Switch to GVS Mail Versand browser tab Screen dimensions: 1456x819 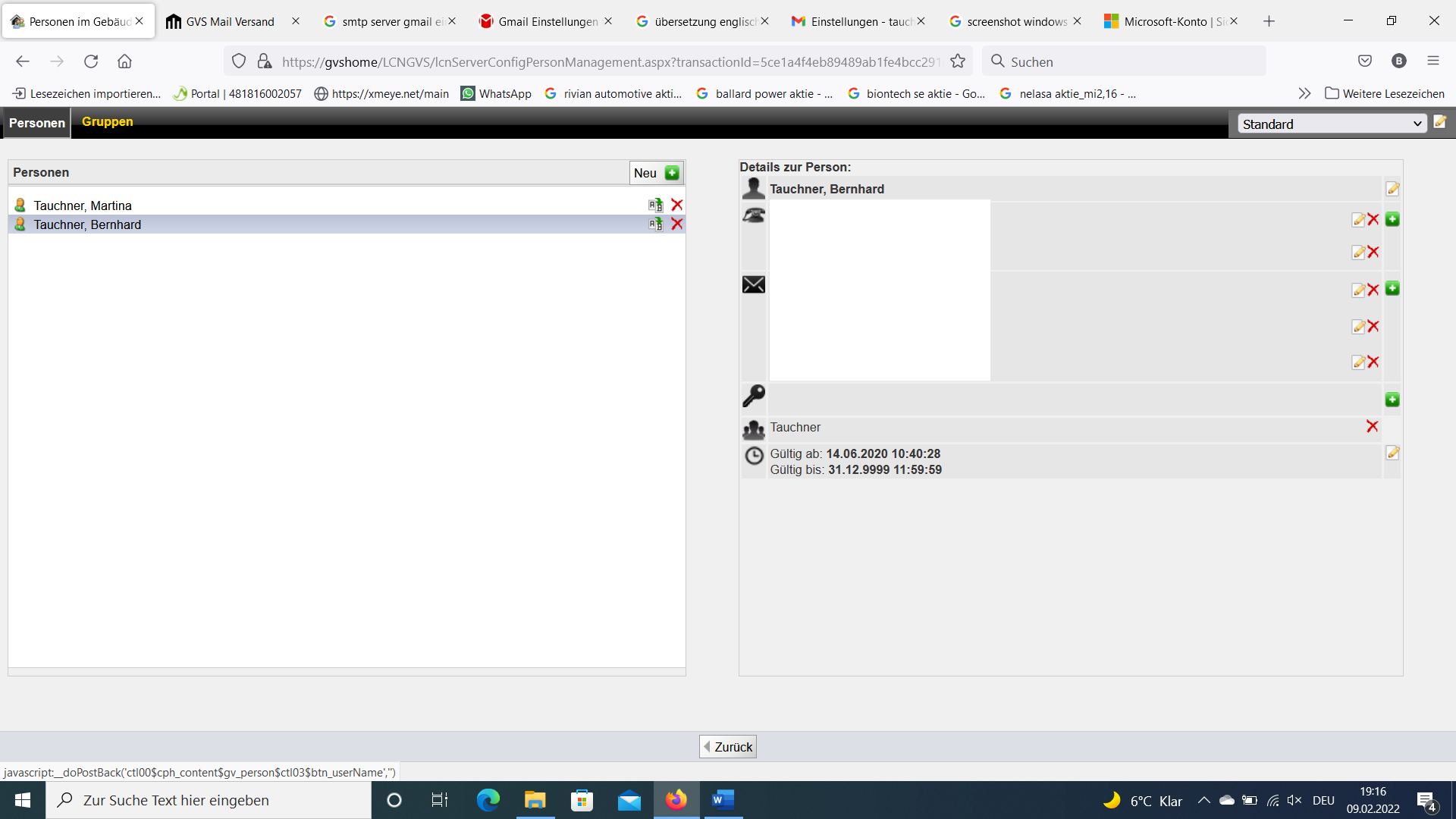pos(230,21)
